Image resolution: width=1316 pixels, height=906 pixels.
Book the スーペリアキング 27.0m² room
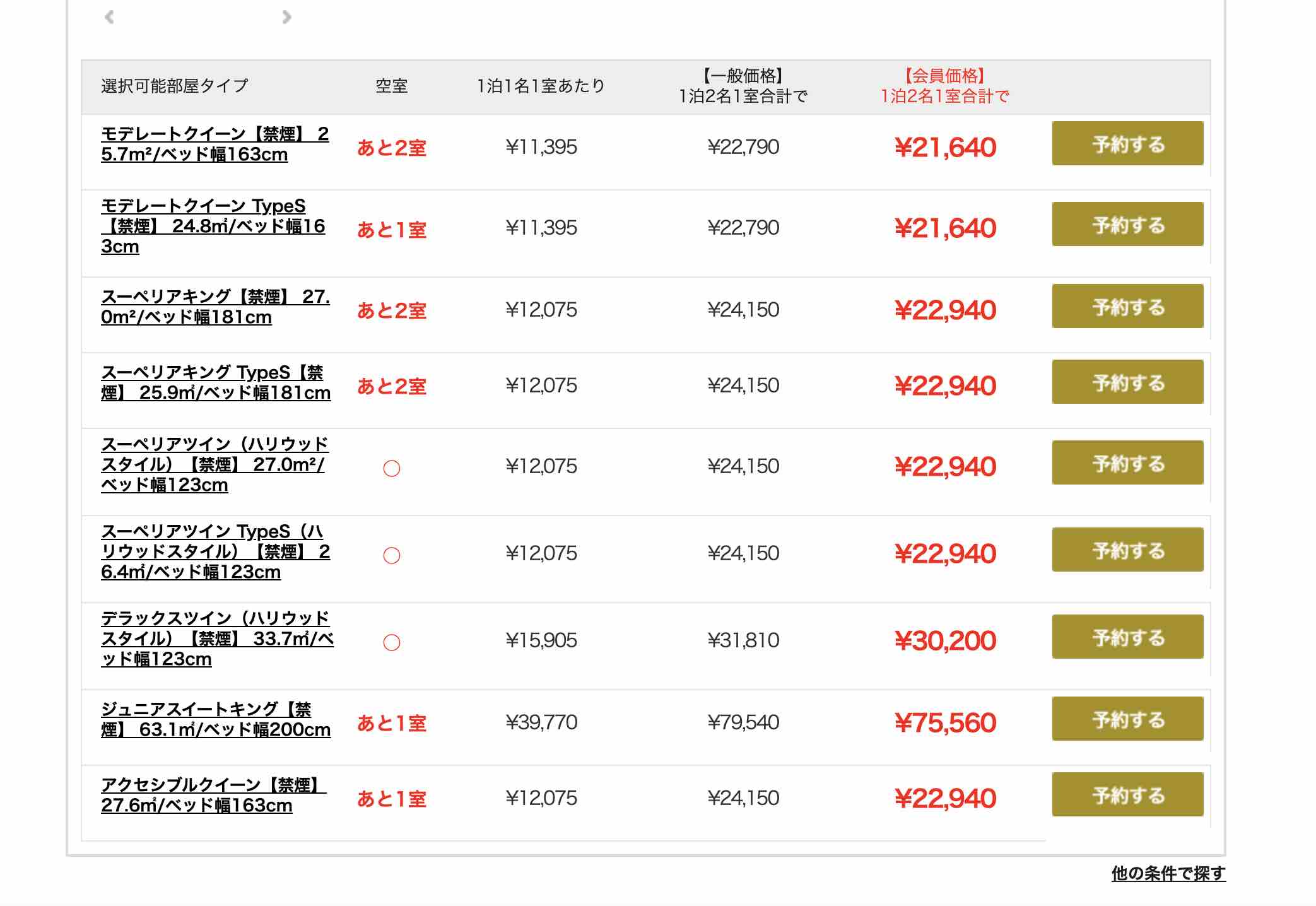1127,307
